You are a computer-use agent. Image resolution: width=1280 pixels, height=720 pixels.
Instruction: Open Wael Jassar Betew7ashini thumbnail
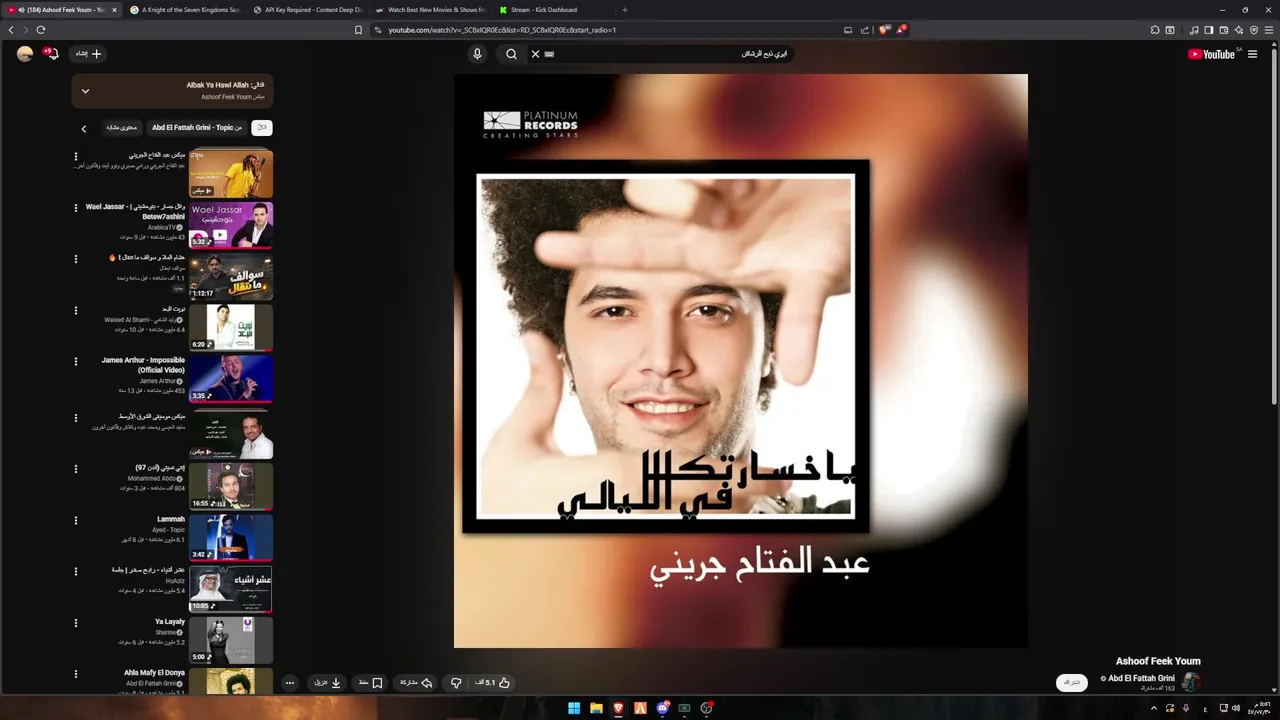tap(231, 225)
